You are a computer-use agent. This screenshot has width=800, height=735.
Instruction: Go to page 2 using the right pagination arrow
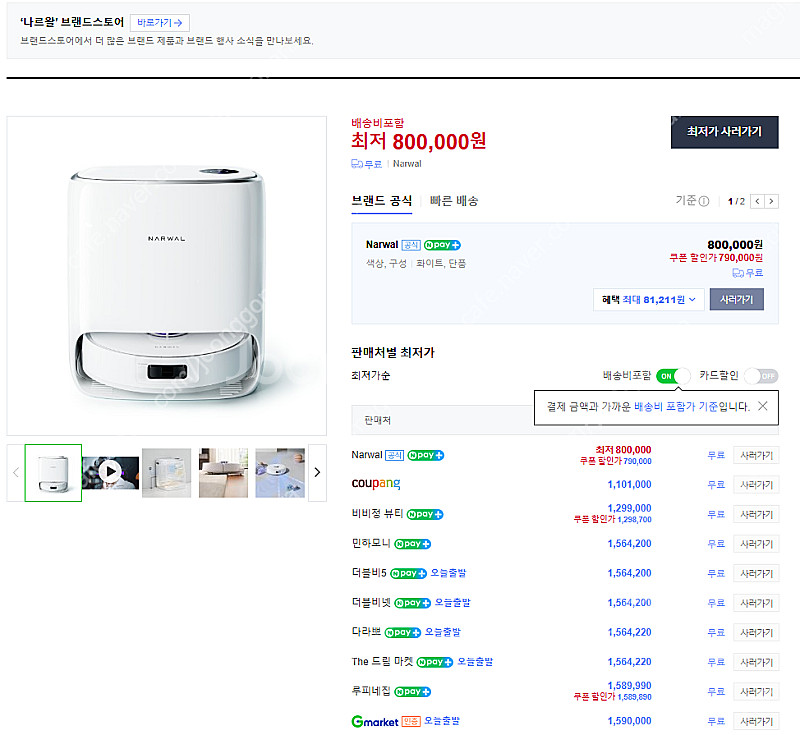pyautogui.click(x=771, y=200)
